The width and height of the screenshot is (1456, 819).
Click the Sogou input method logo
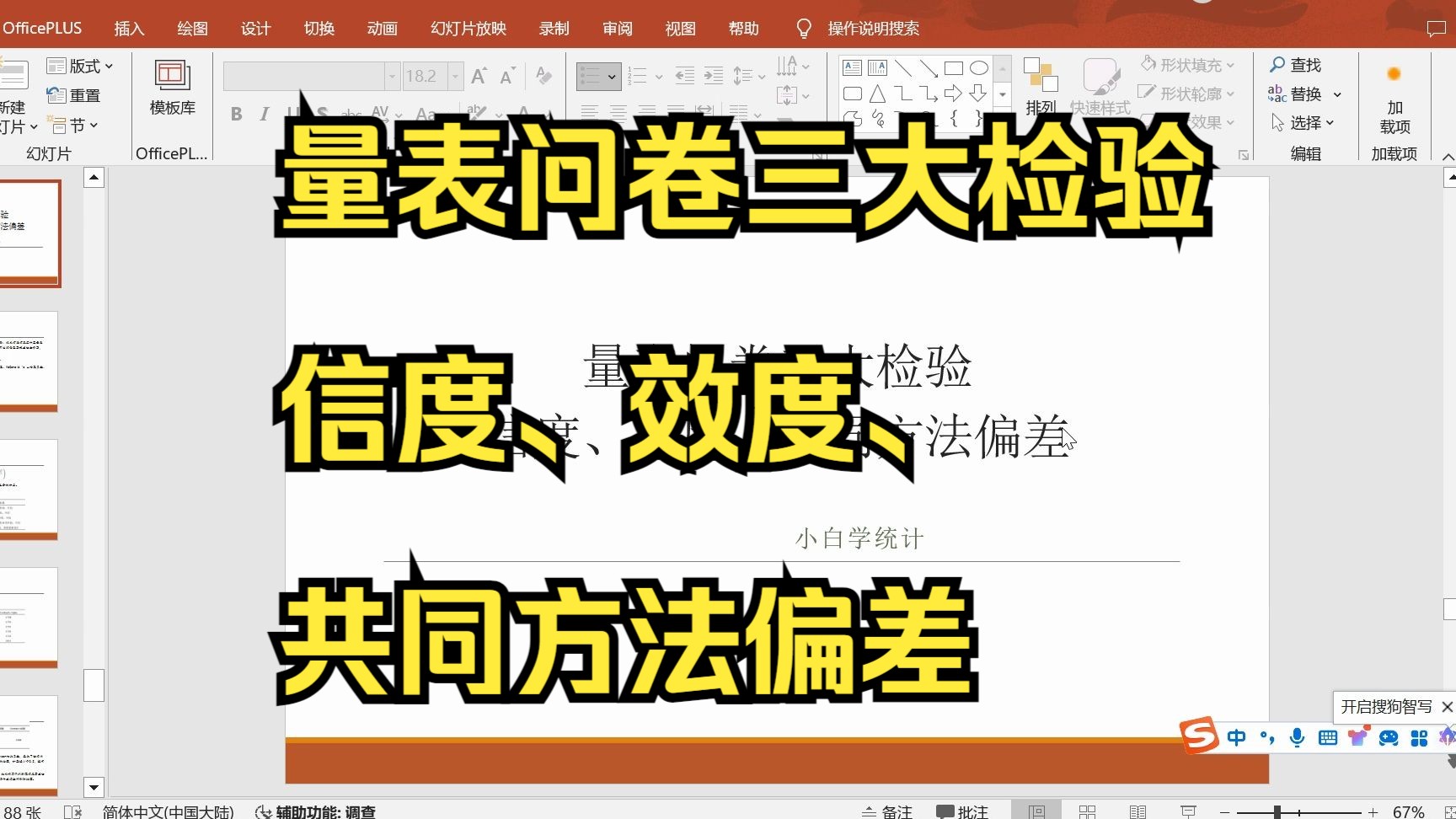1199,736
